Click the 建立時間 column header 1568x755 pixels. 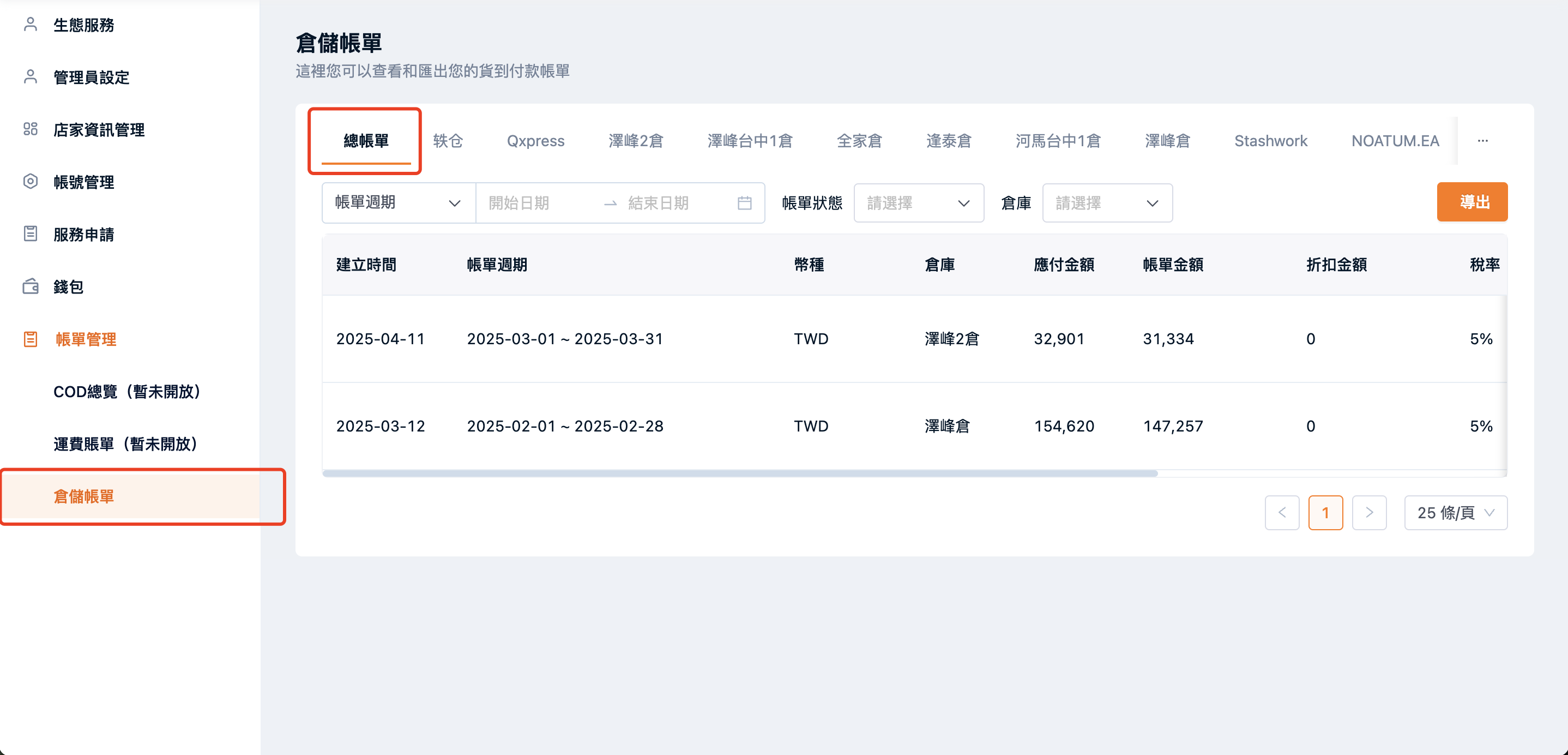(366, 265)
